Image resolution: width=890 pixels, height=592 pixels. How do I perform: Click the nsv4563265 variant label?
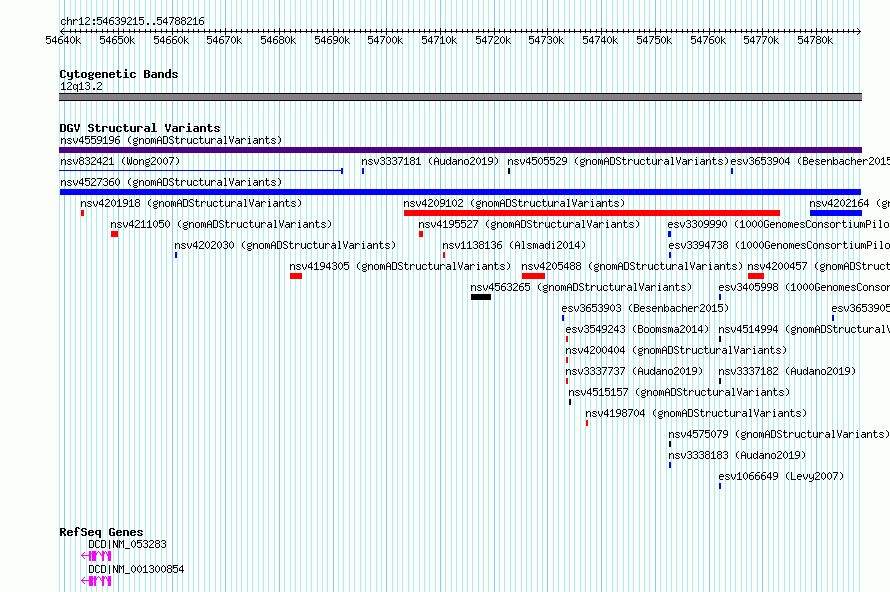(581, 287)
